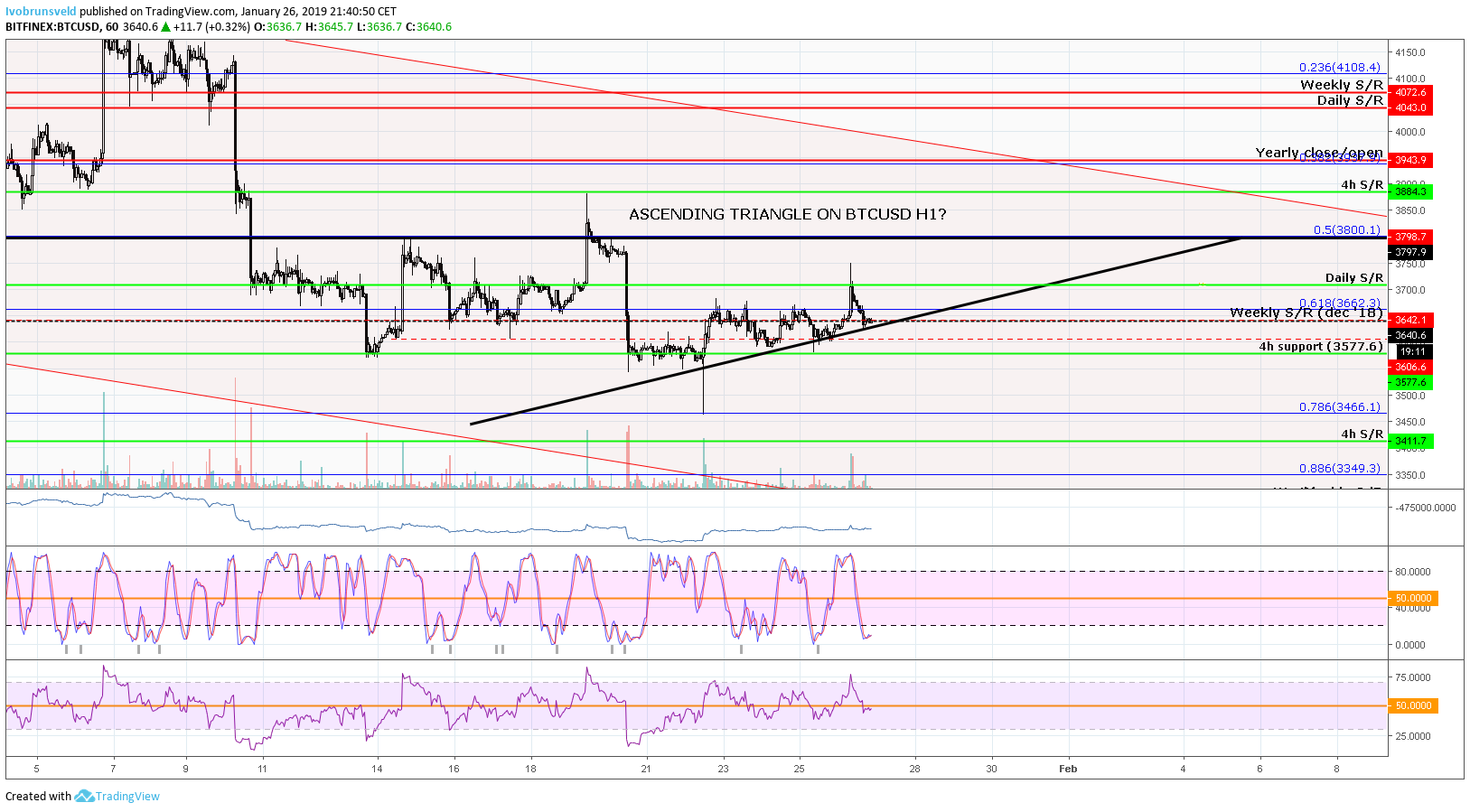
Task: Click the '28' date axis label
Action: click(915, 769)
